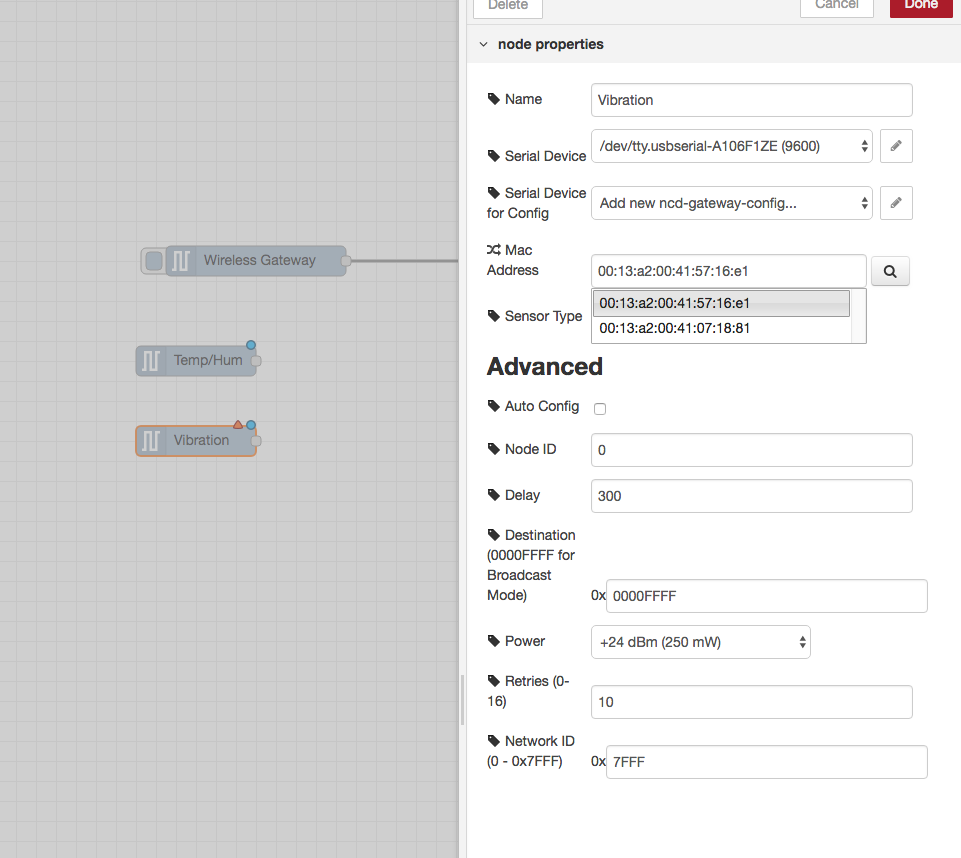The height and width of the screenshot is (858, 961).
Task: Select the Temp/Hum node label
Action: coord(208,360)
